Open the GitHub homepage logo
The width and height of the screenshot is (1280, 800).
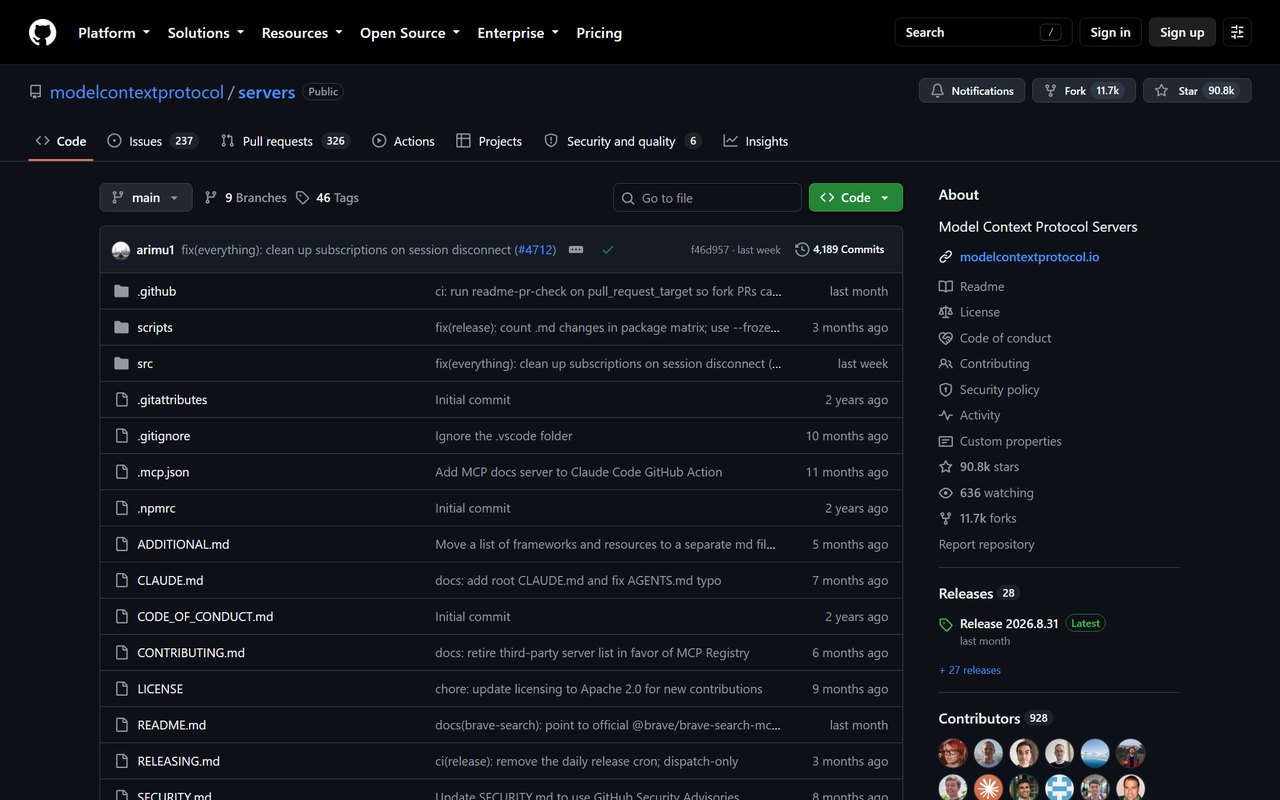(x=42, y=33)
